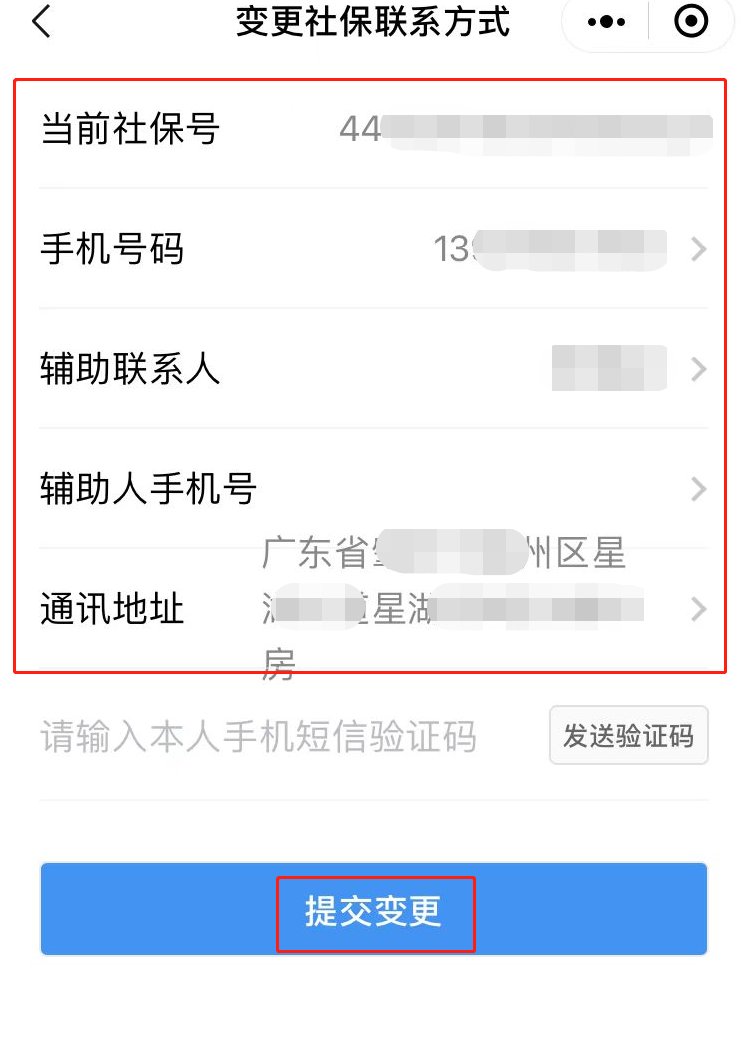Tap the 变更社保联系方式 page title

373,21
